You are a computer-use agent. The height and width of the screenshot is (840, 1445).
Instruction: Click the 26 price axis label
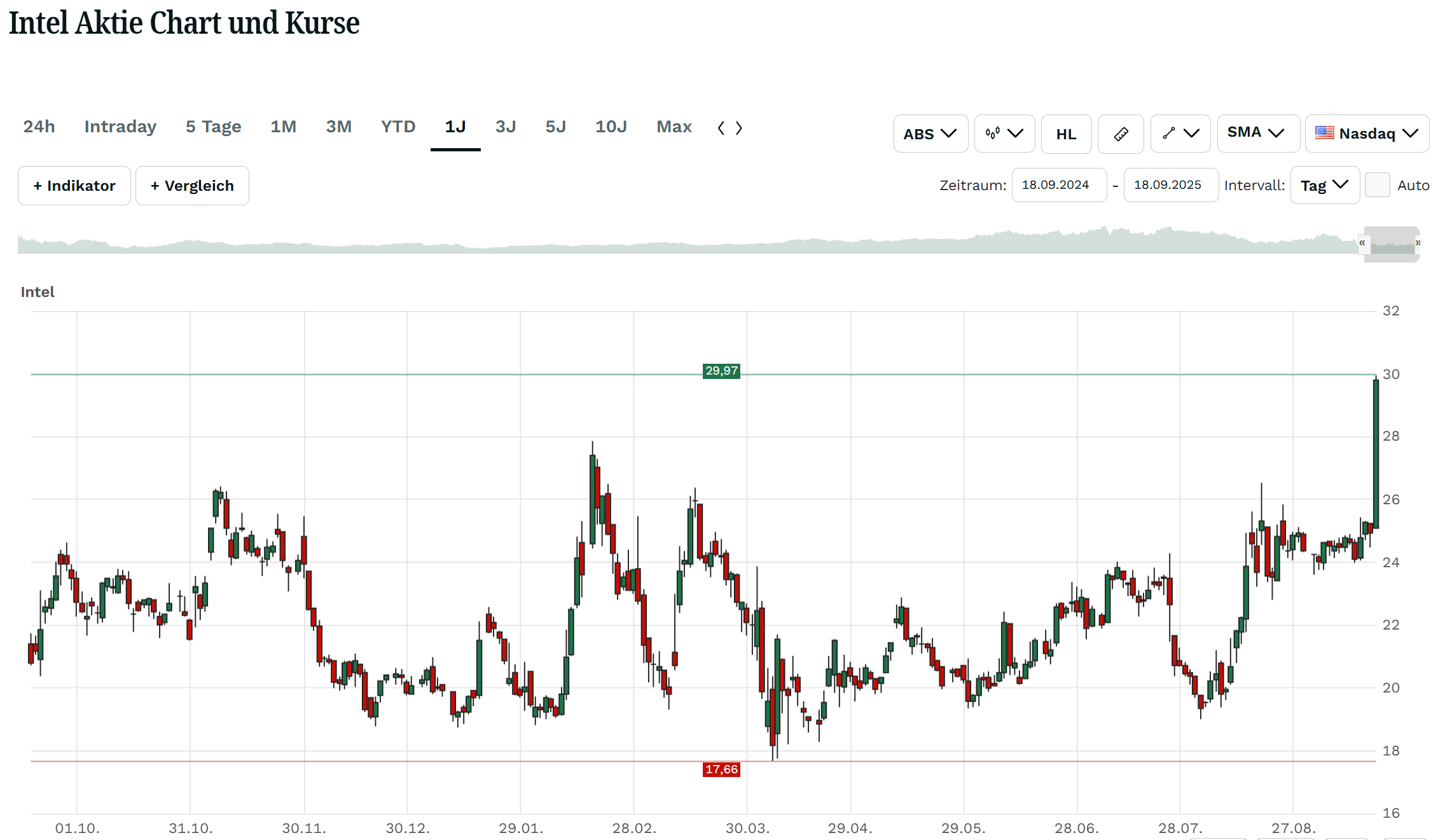[x=1391, y=500]
